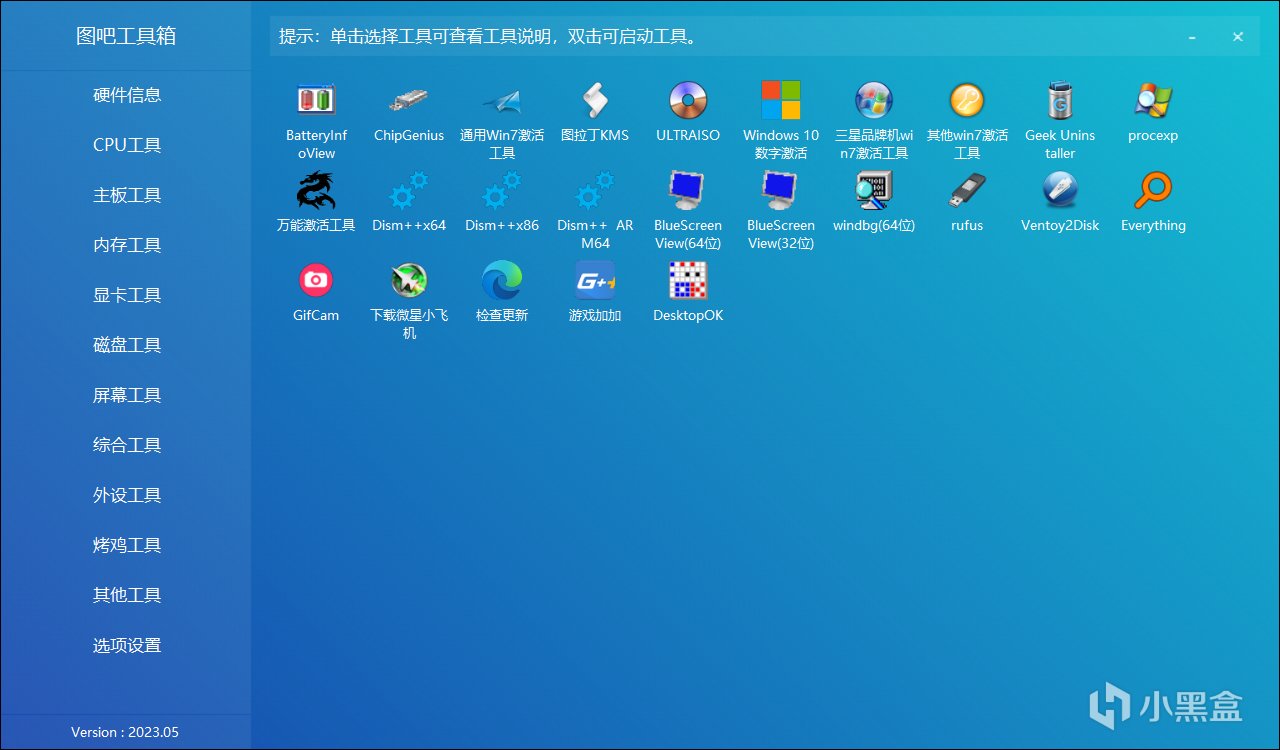Click the Dism++ ARM64 icon

point(595,190)
